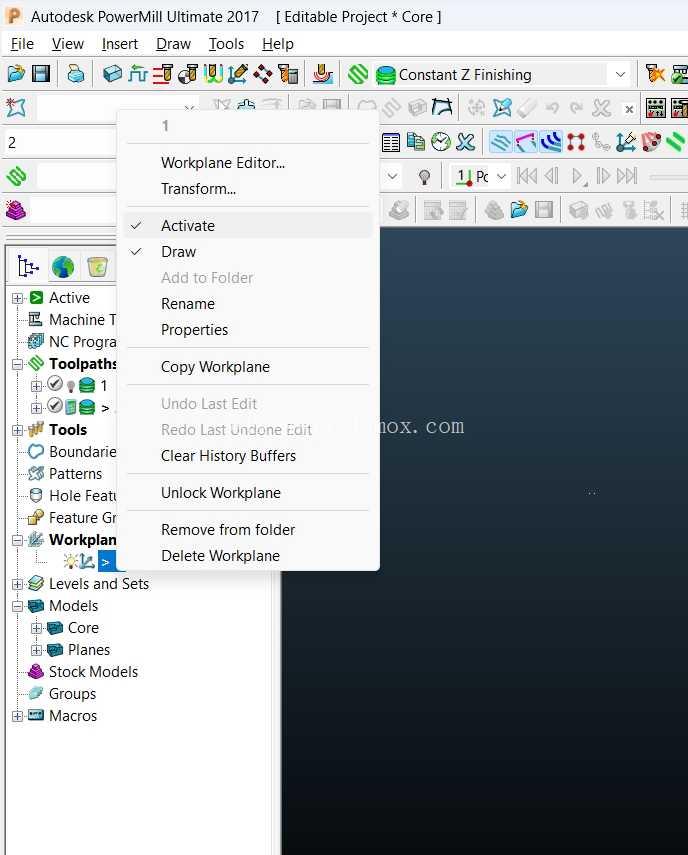This screenshot has width=688, height=855.
Task: Click the red square-nodes draw points icon
Action: click(x=576, y=142)
